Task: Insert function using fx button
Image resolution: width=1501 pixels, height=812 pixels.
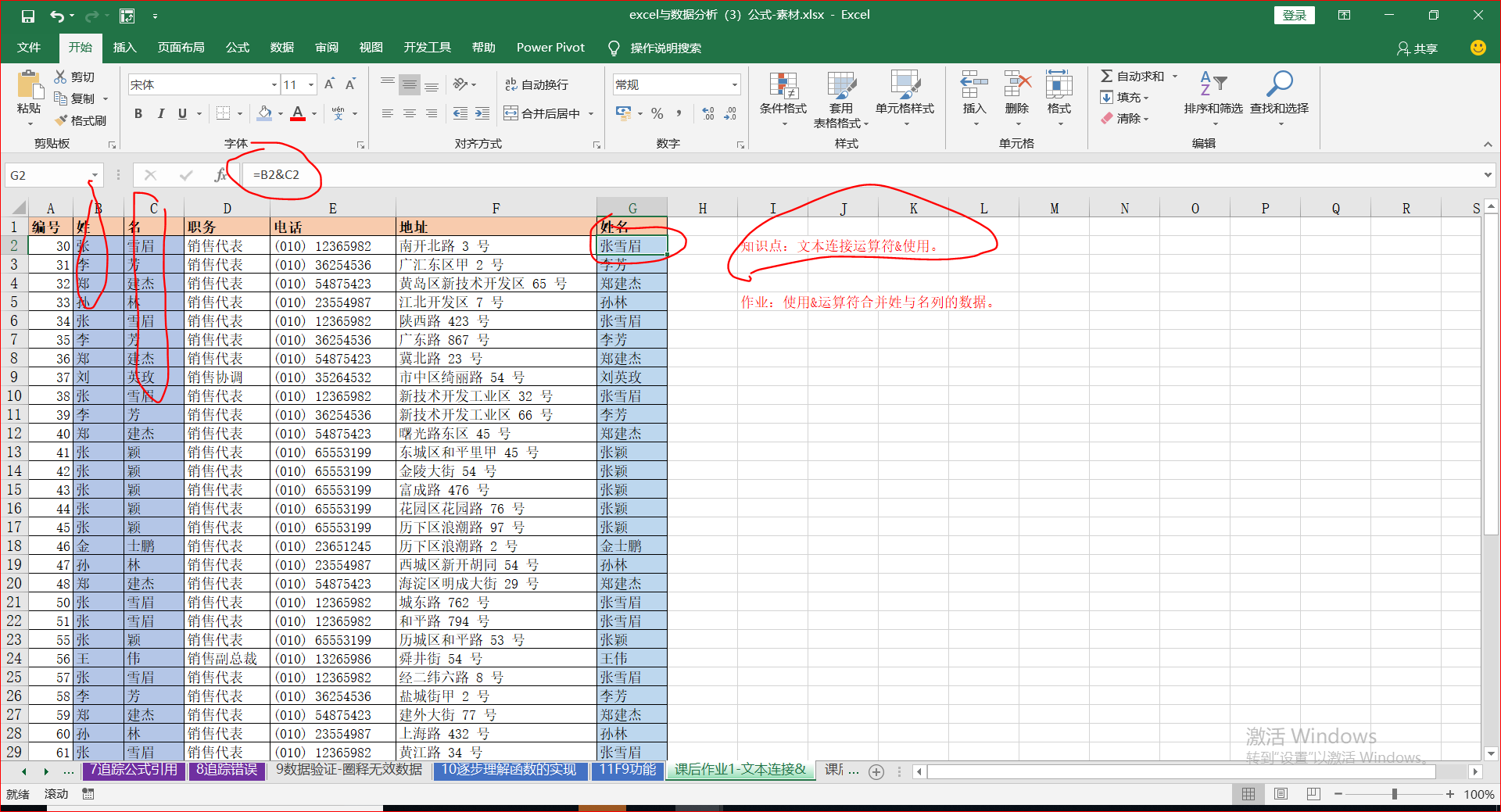Action: pos(220,175)
